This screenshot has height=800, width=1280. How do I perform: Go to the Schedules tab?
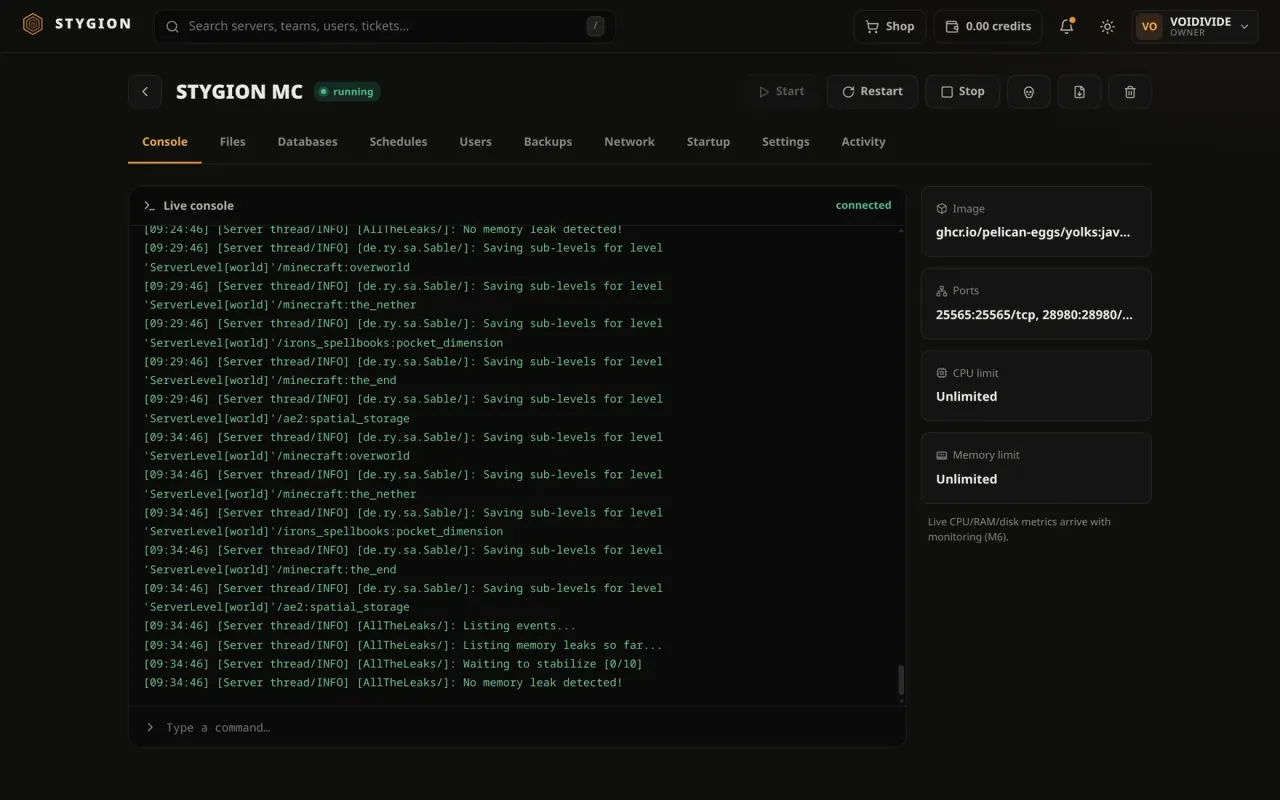coord(398,142)
